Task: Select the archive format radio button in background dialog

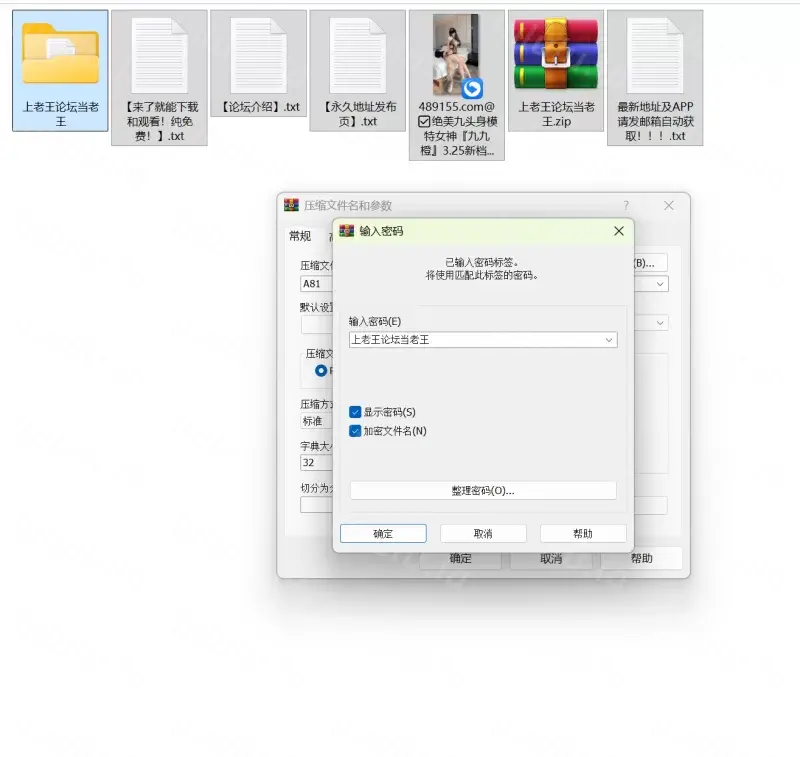Action: pos(321,370)
